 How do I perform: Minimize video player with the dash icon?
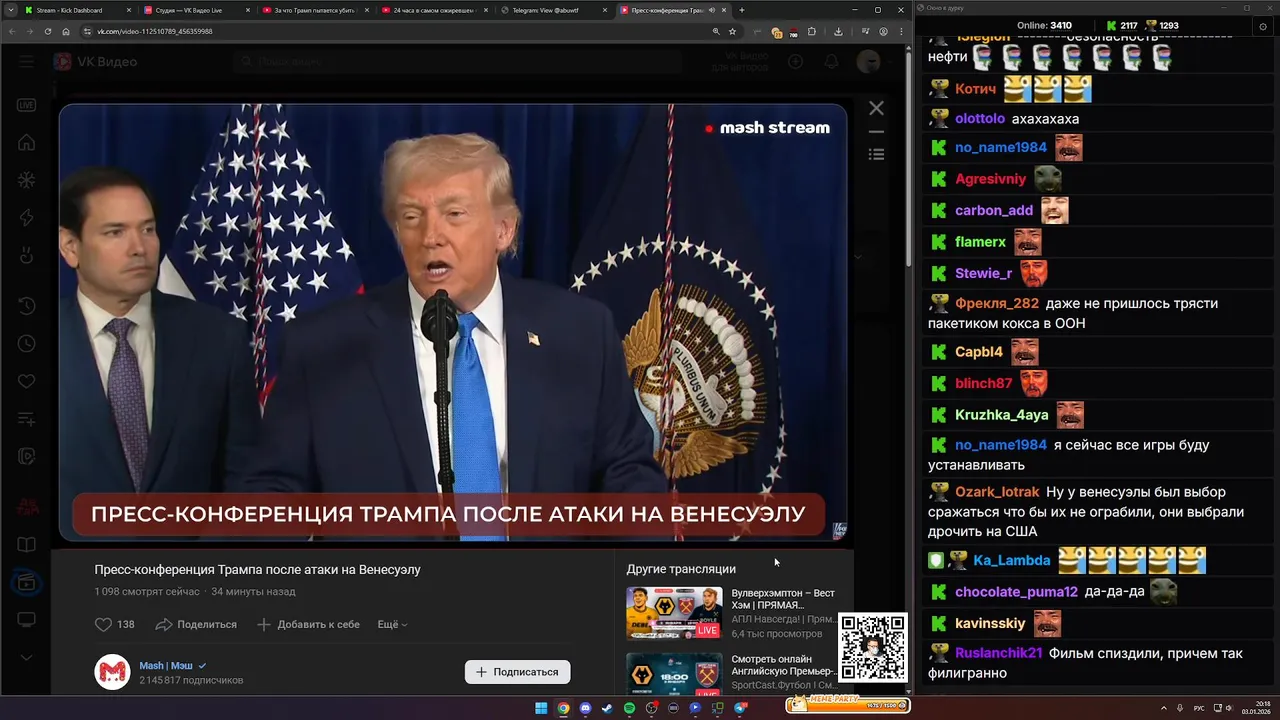(876, 132)
